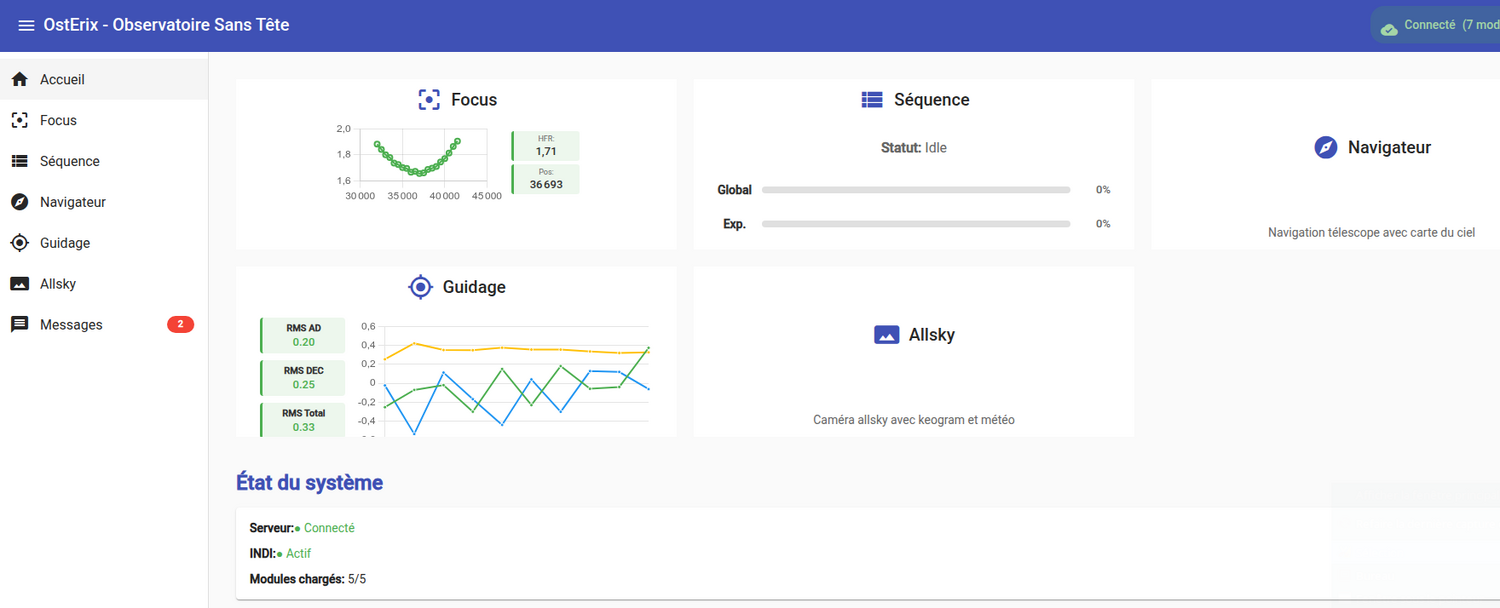Click the Navigateur compass icon in sidebar
The image size is (1500, 608).
click(19, 202)
